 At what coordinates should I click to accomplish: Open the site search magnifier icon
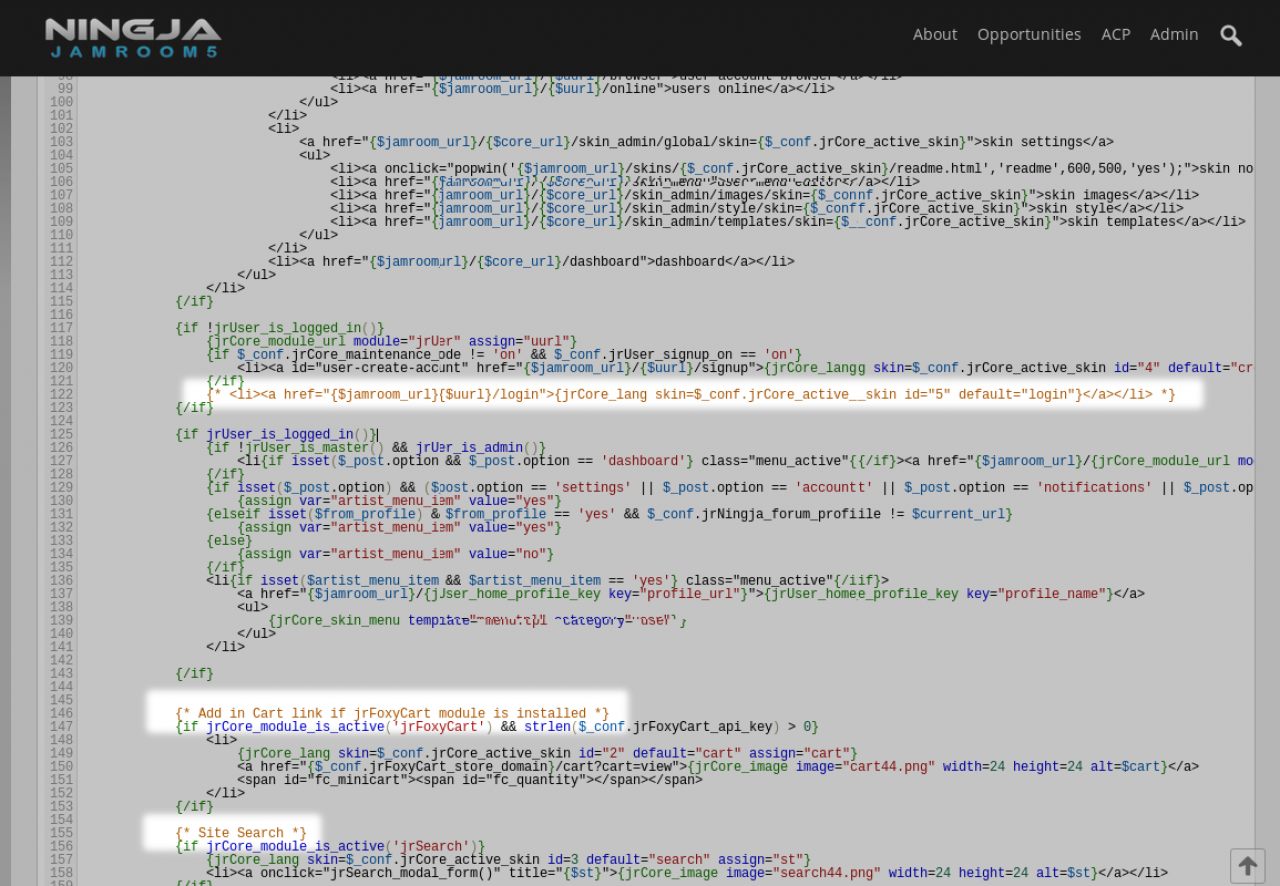(x=1231, y=36)
